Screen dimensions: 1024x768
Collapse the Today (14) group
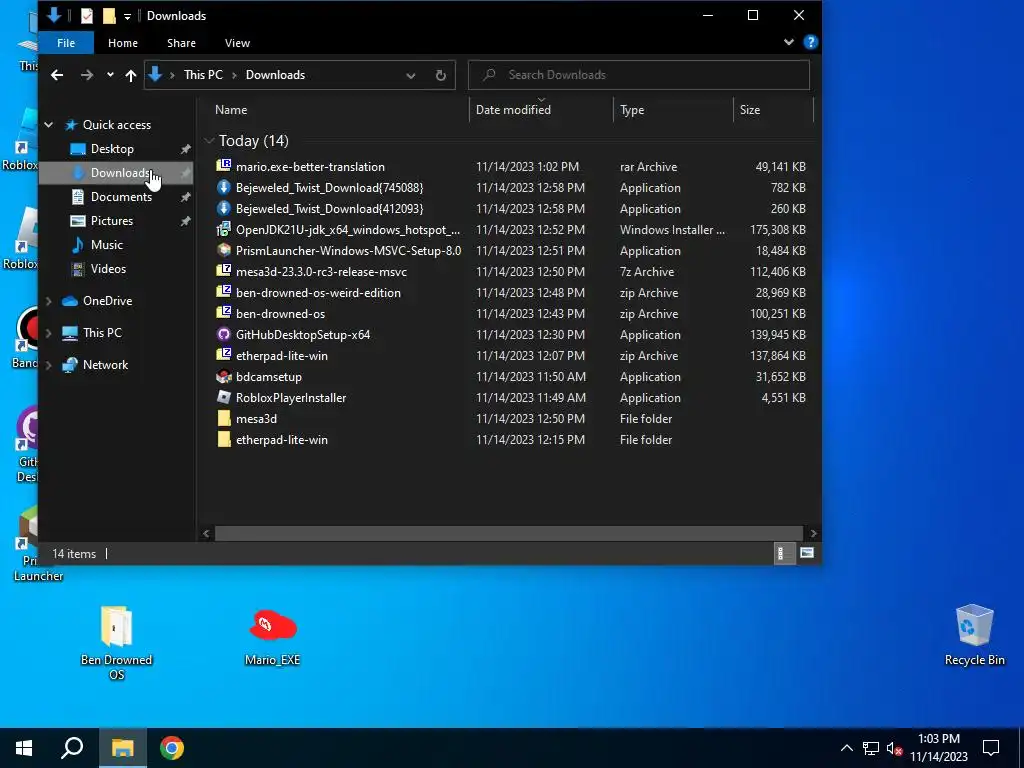tap(209, 140)
